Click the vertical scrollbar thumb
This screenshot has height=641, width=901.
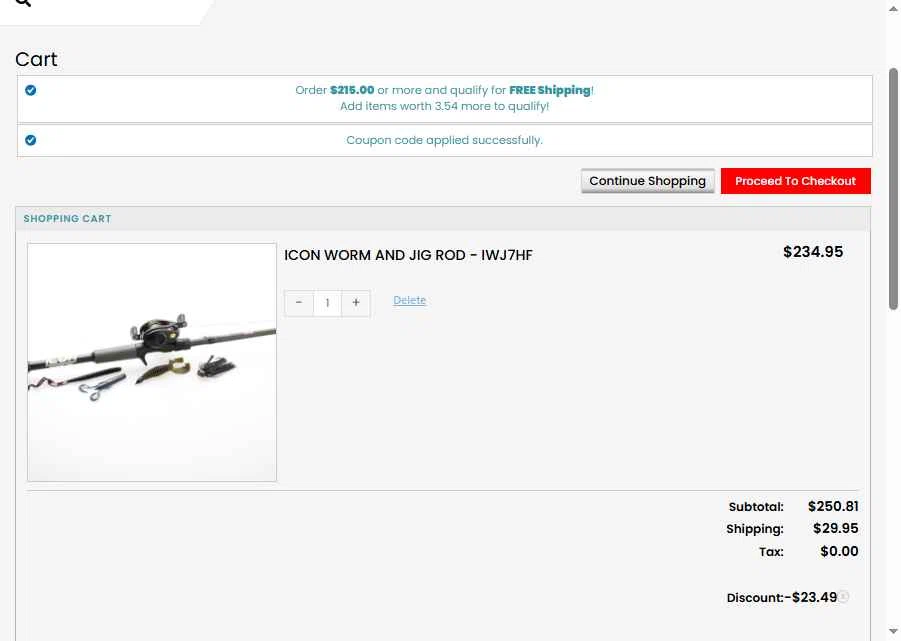(x=893, y=189)
